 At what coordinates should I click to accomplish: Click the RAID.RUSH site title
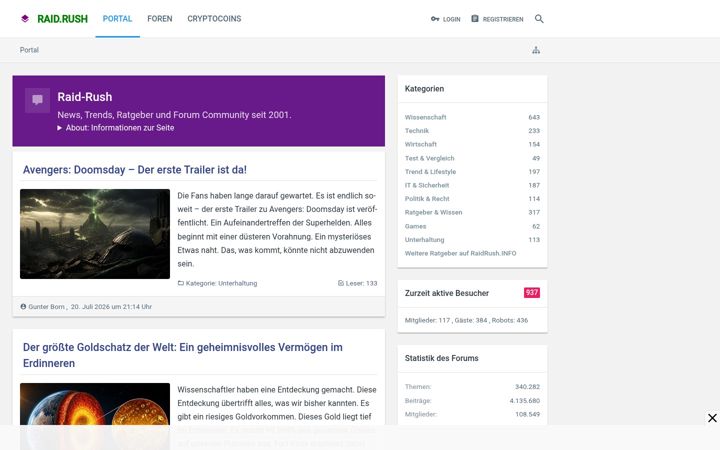(62, 19)
